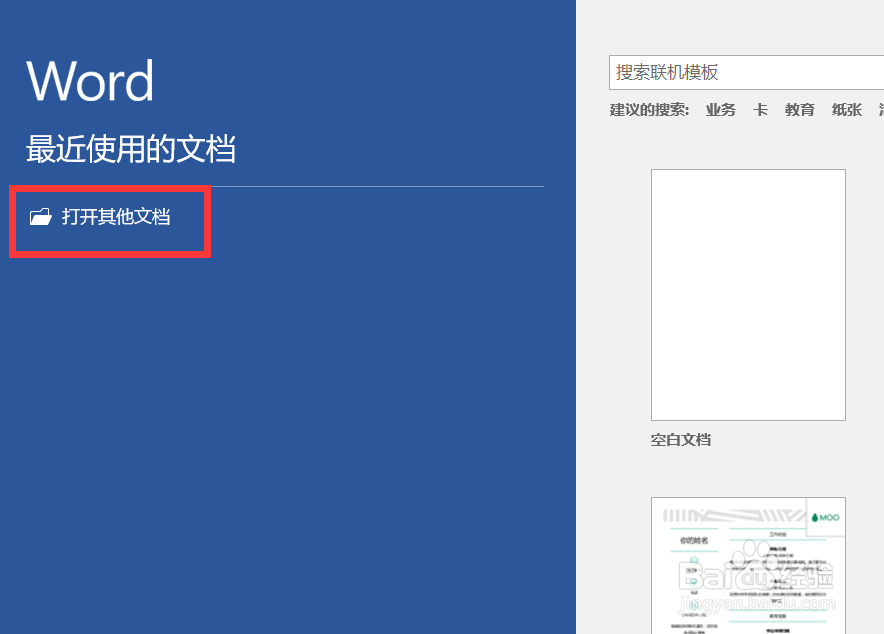Click the 建议的搜索 label
Image resolution: width=884 pixels, height=634 pixels.
(649, 110)
